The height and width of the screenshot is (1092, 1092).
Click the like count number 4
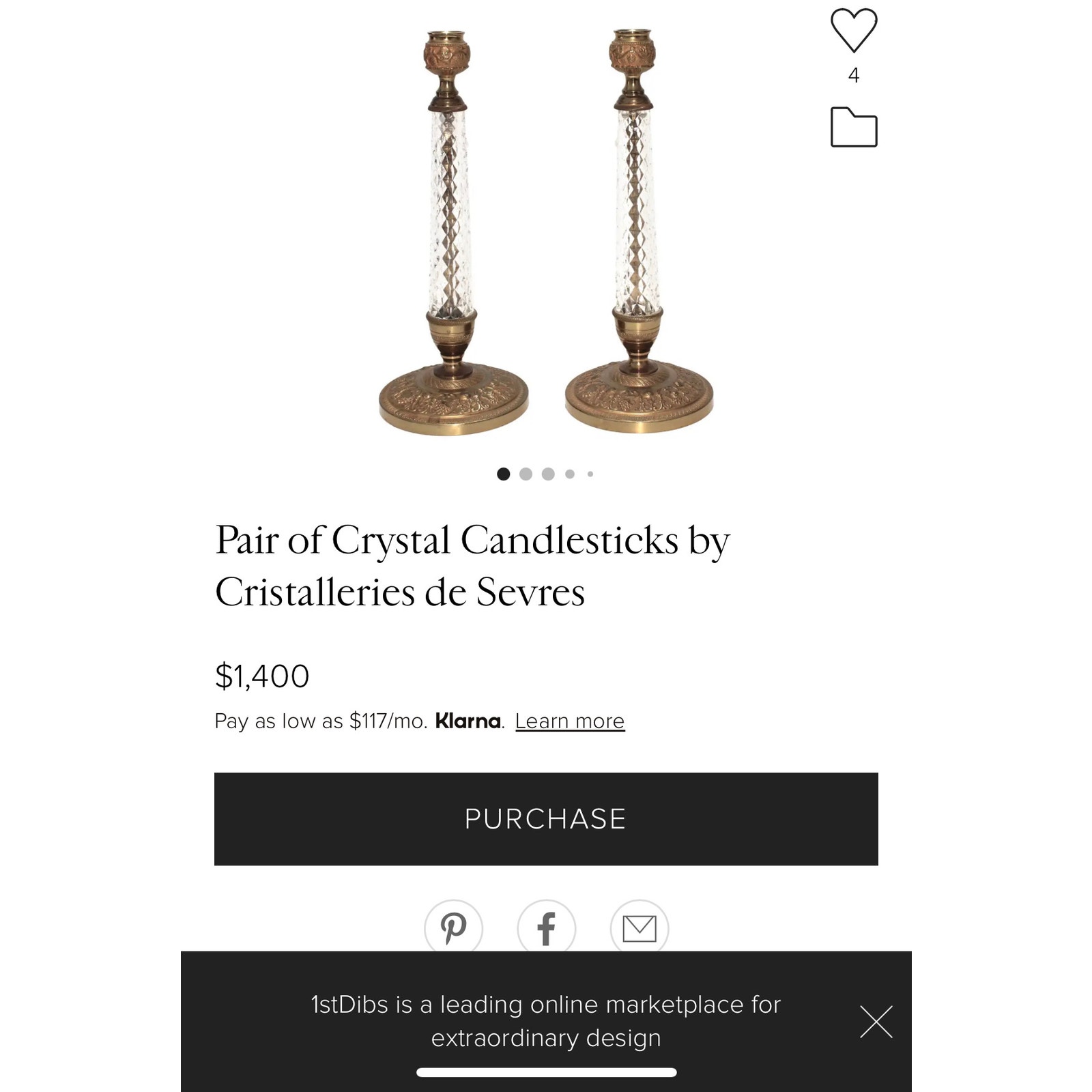[x=853, y=75]
